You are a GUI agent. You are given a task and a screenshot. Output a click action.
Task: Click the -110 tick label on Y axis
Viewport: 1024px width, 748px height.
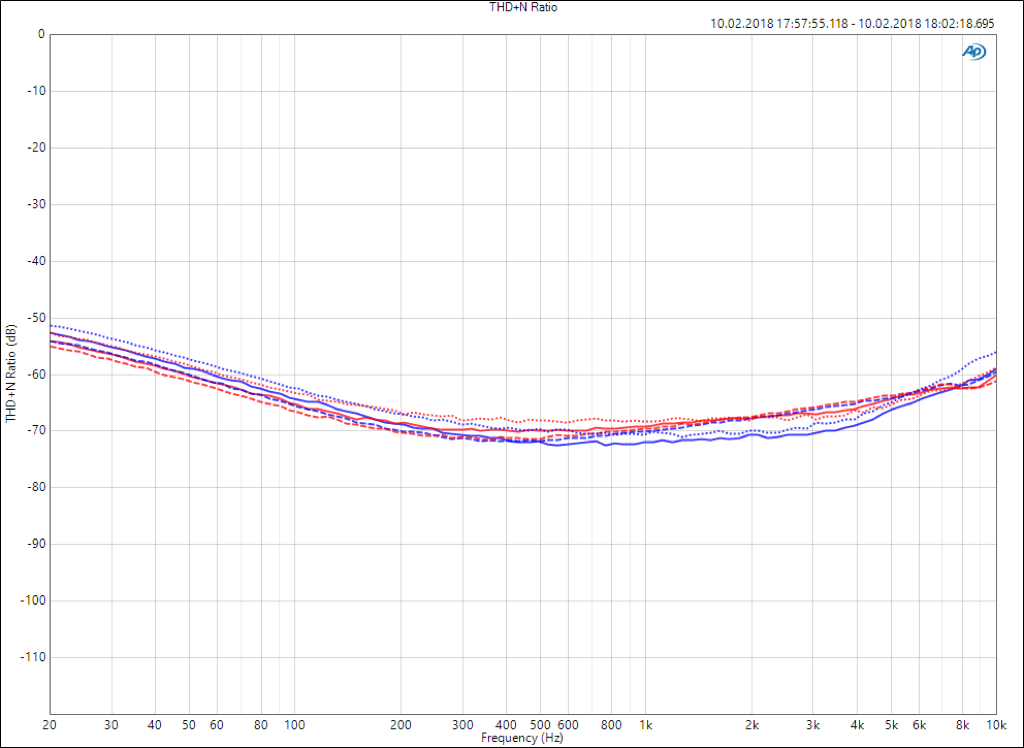tap(32, 657)
